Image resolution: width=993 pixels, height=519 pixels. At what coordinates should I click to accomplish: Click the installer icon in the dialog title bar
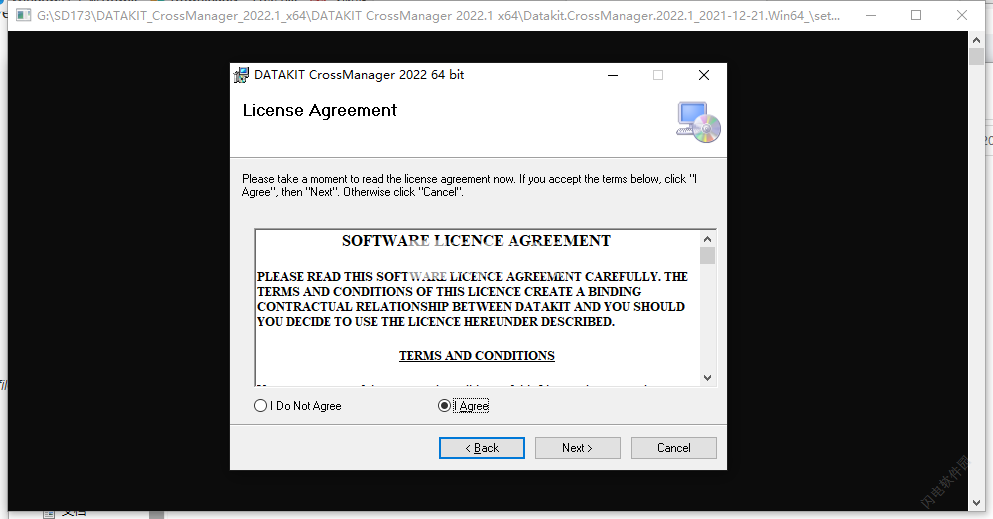(x=241, y=75)
